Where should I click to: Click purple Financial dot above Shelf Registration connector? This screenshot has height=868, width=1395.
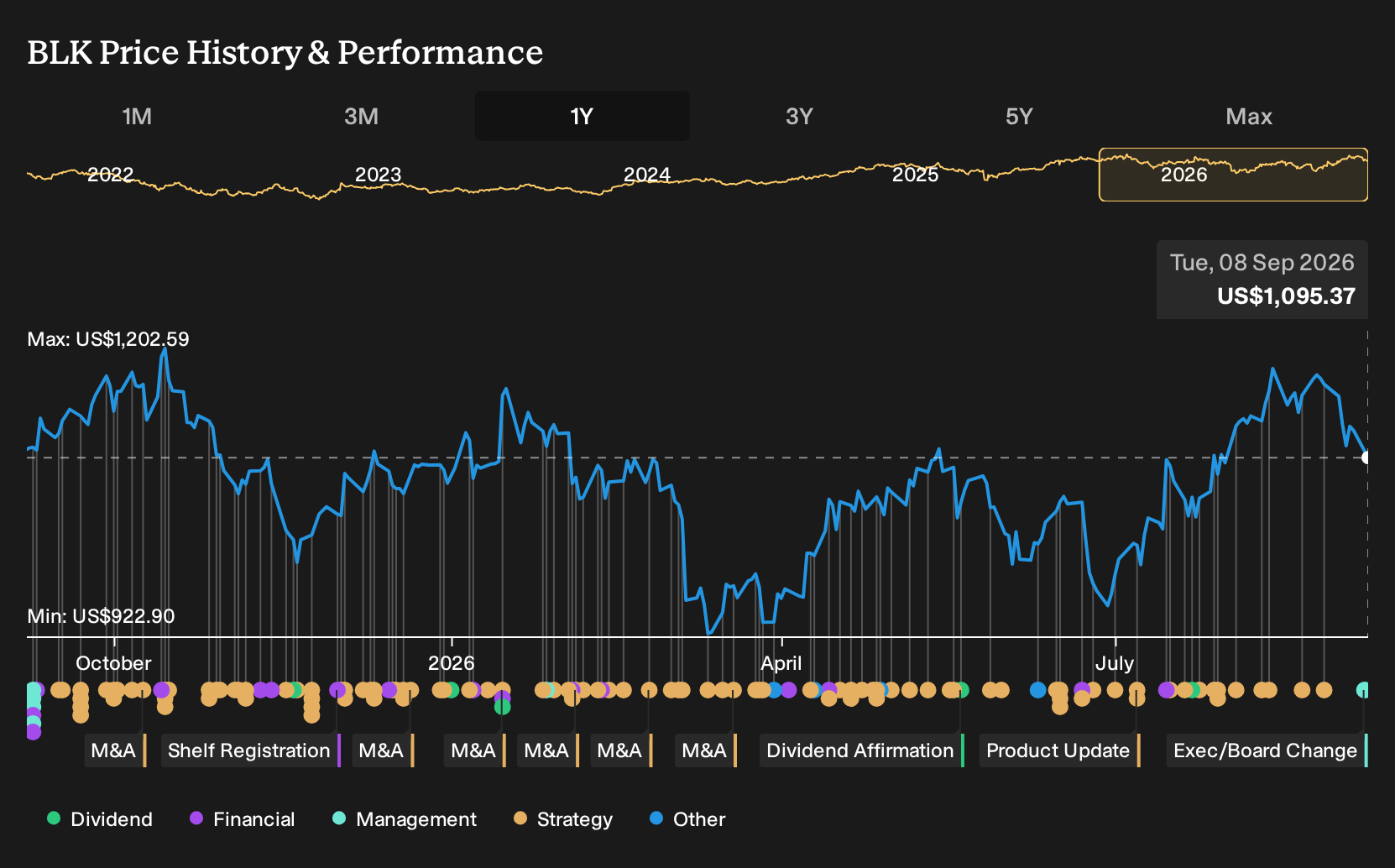tap(337, 690)
